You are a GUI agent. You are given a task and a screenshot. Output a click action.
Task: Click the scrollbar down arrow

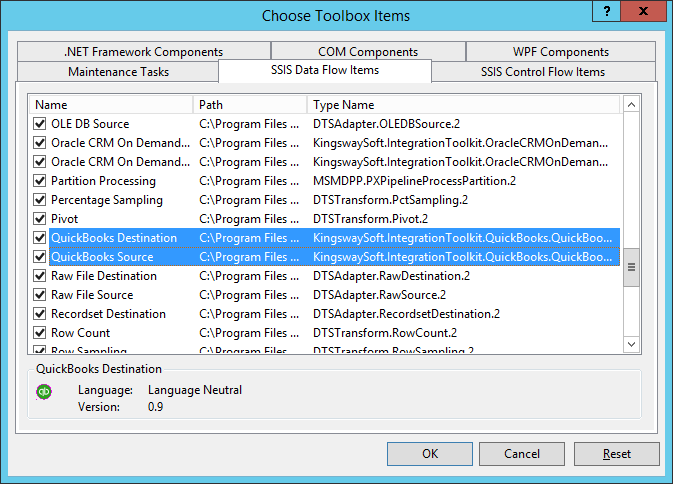click(631, 344)
